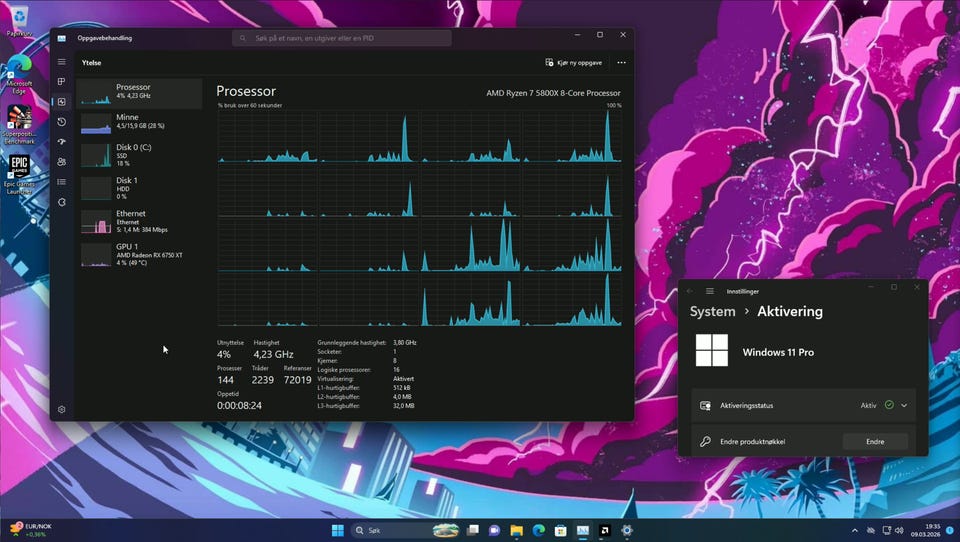Click the "% bruk over 60 sekunder" label

point(250,105)
